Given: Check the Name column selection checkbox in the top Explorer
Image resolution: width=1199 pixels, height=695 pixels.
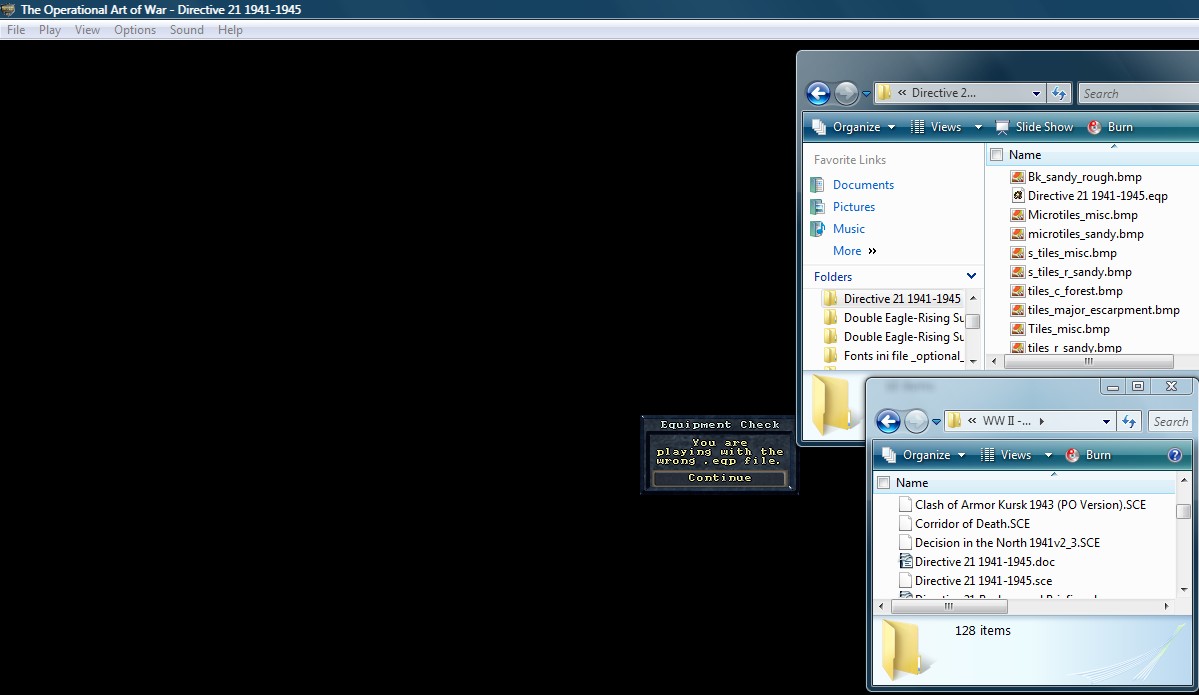Looking at the screenshot, I should coord(996,154).
